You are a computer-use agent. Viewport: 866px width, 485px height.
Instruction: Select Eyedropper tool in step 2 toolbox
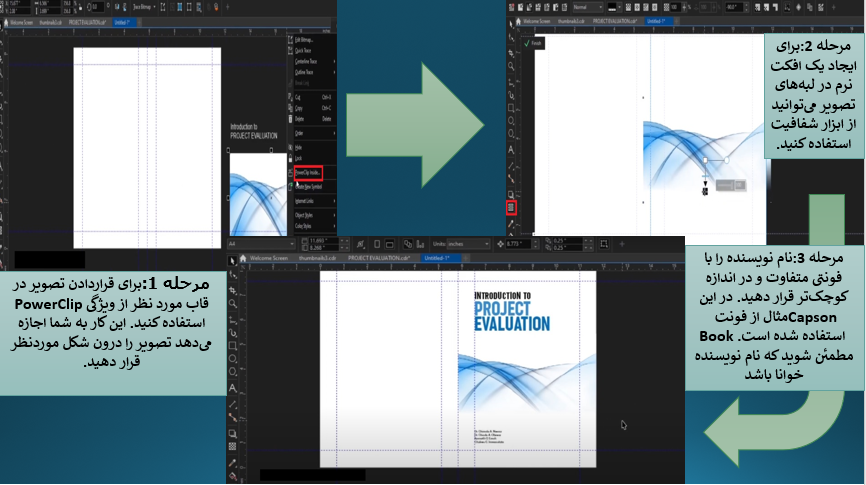point(511,224)
